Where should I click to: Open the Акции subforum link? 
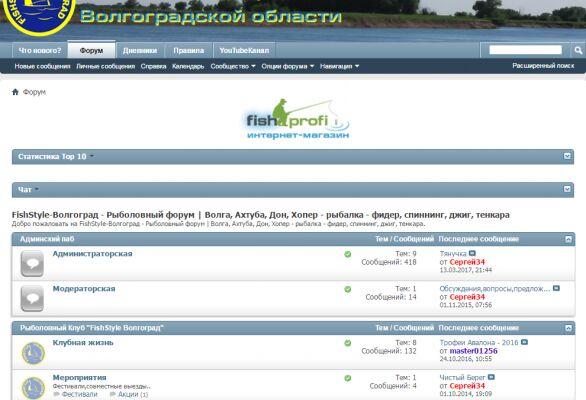pos(128,394)
